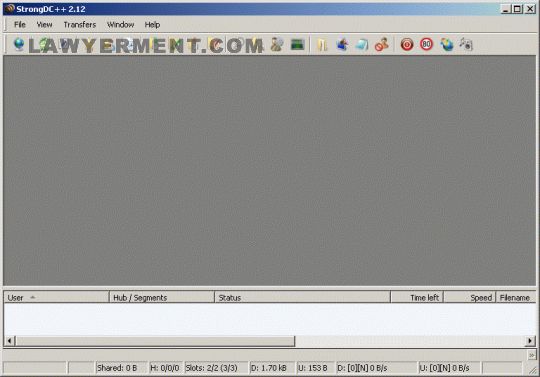Click the 'U: [0][N] 0 B/s' status field
The width and height of the screenshot is (540, 377).
tap(449, 368)
